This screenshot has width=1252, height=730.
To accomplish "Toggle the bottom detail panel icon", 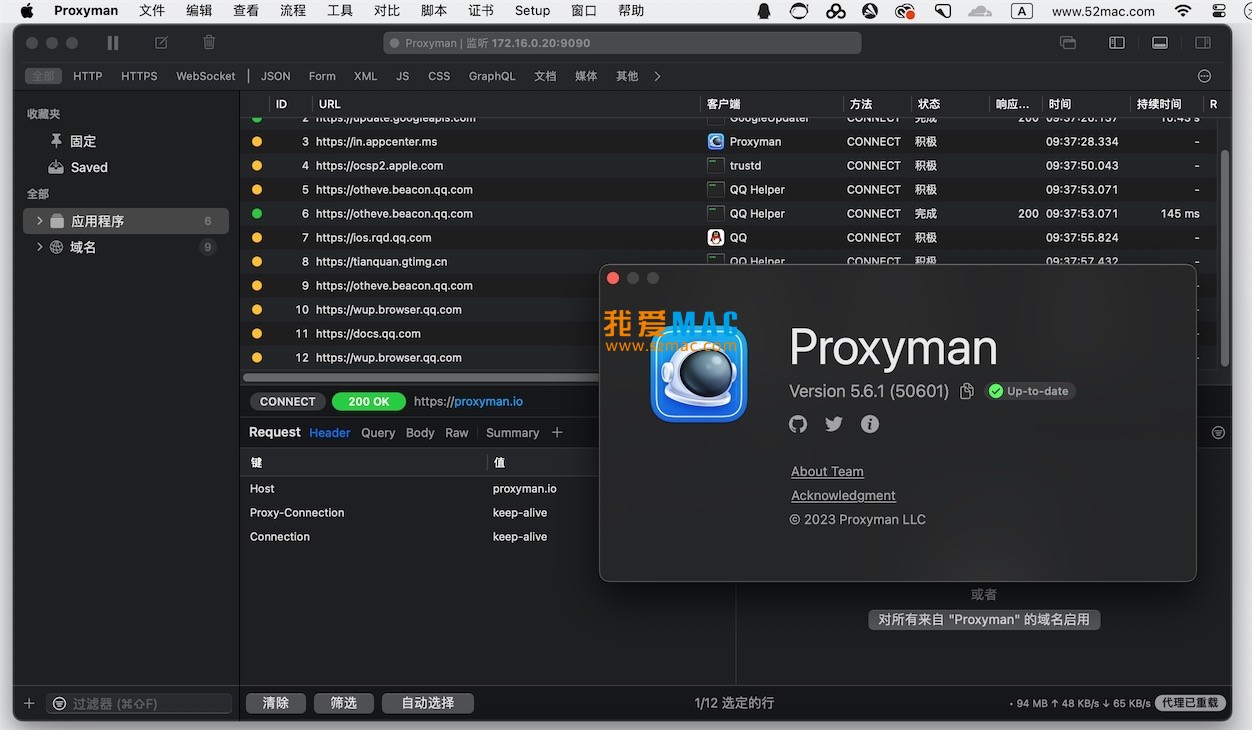I will coord(1160,43).
